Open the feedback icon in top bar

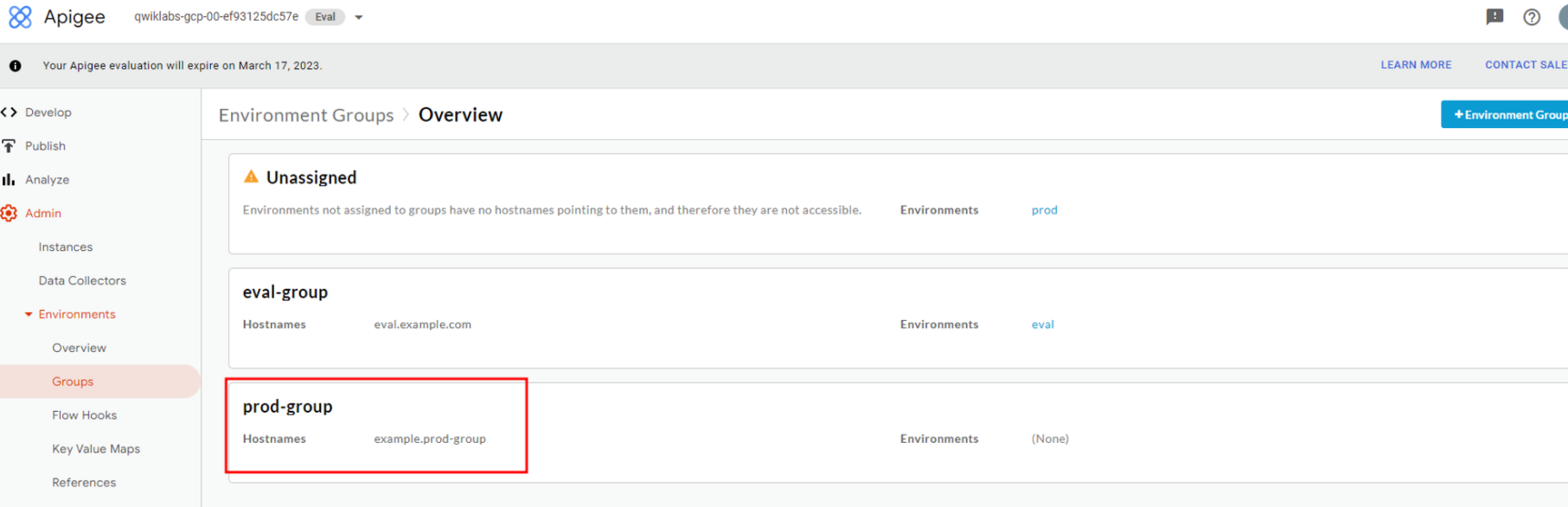pos(1494,17)
